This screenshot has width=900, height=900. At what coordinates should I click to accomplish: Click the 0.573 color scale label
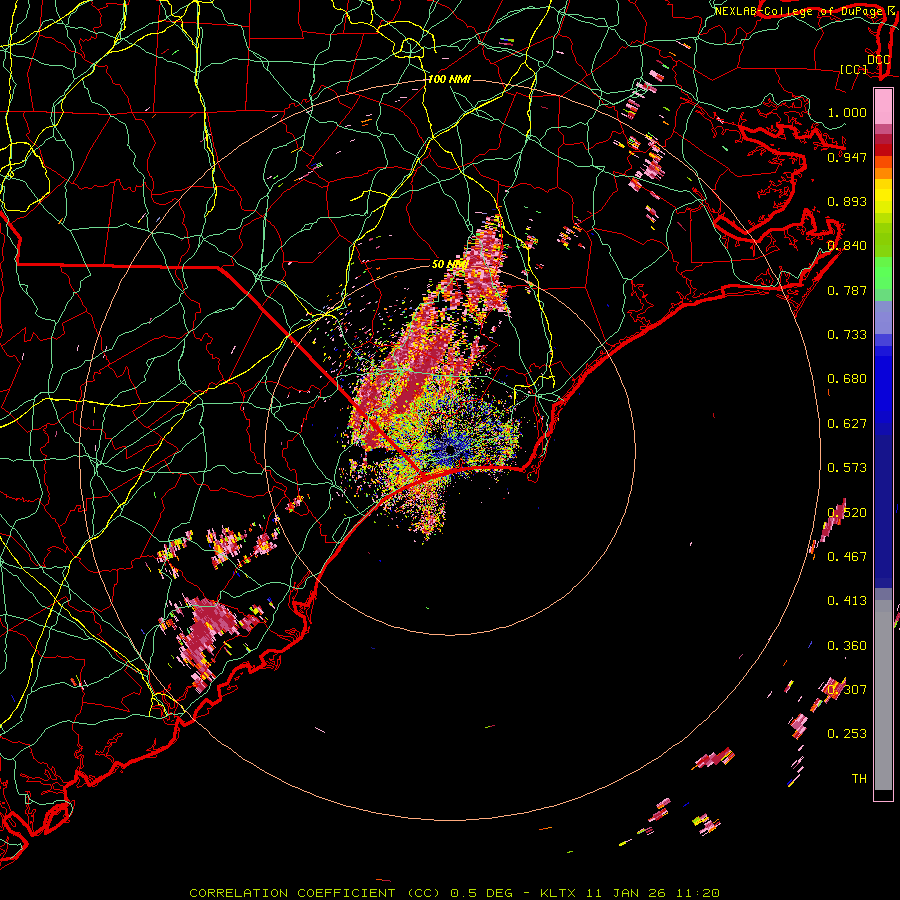point(847,468)
